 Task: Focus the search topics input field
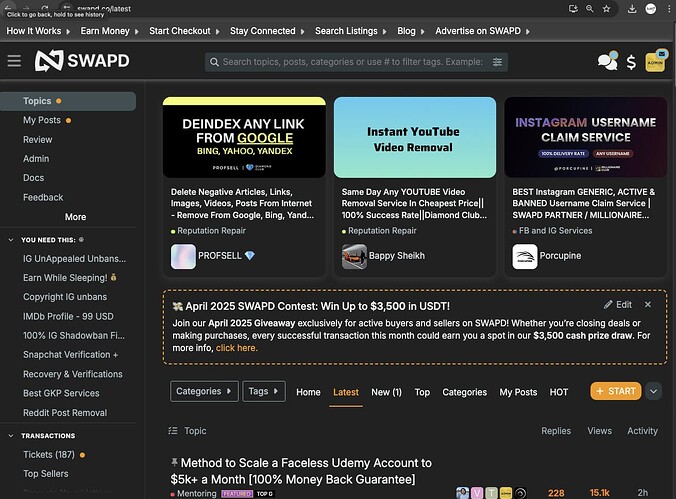click(354, 62)
